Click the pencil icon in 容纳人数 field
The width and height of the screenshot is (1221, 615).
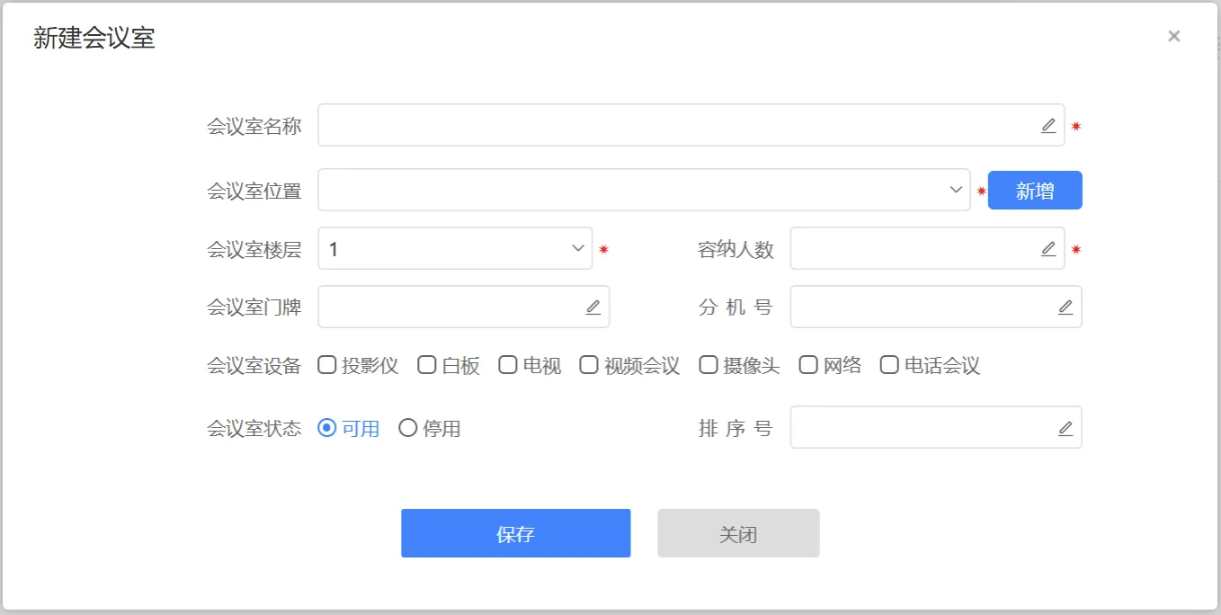pos(1048,249)
